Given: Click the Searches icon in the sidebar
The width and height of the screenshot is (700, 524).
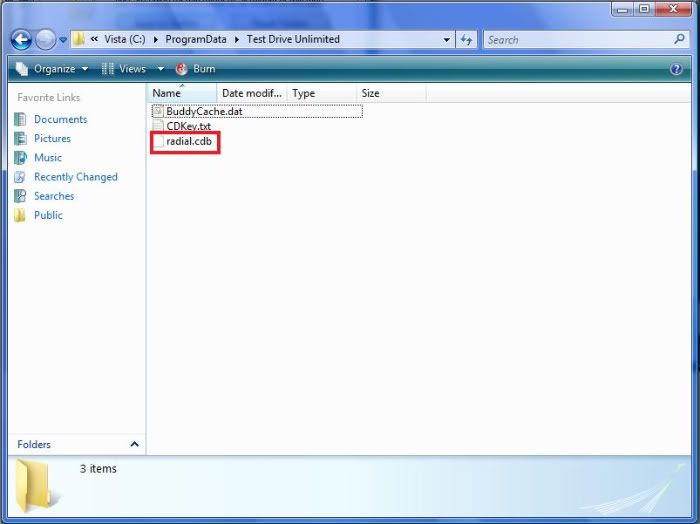Looking at the screenshot, I should 20,196.
